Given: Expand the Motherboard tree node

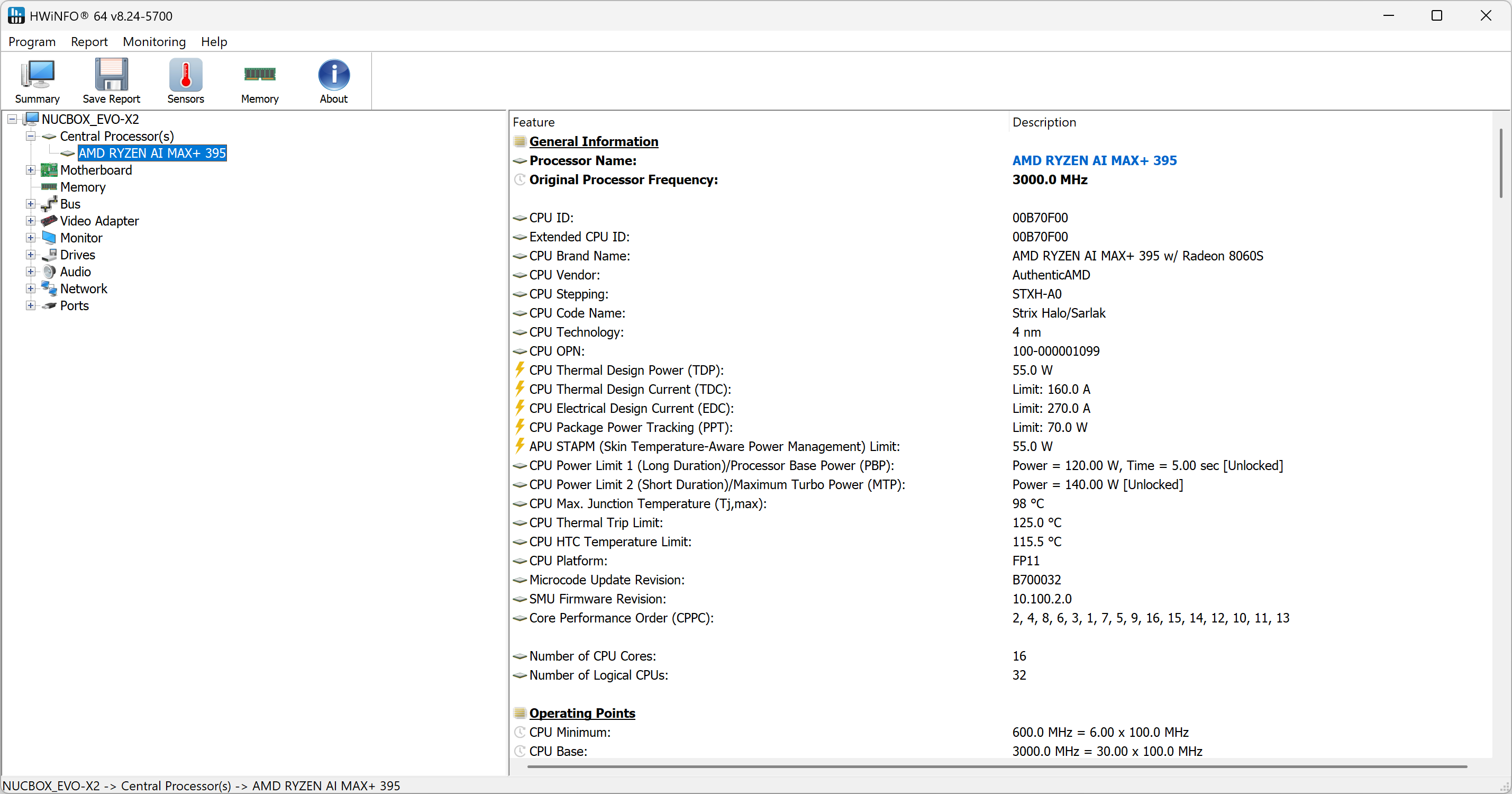Looking at the screenshot, I should click(31, 170).
